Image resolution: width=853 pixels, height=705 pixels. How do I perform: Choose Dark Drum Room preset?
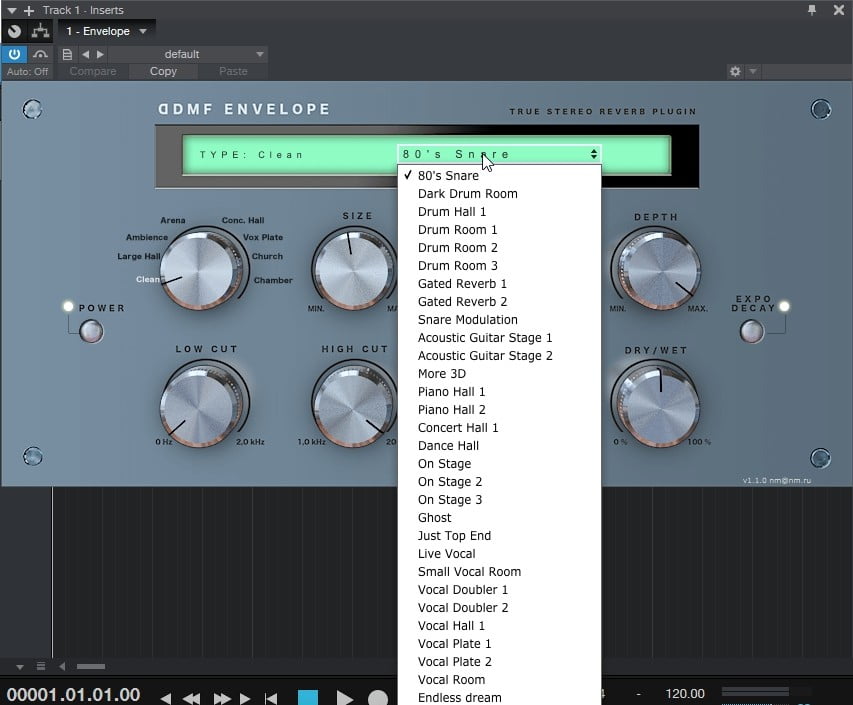[x=499, y=194]
